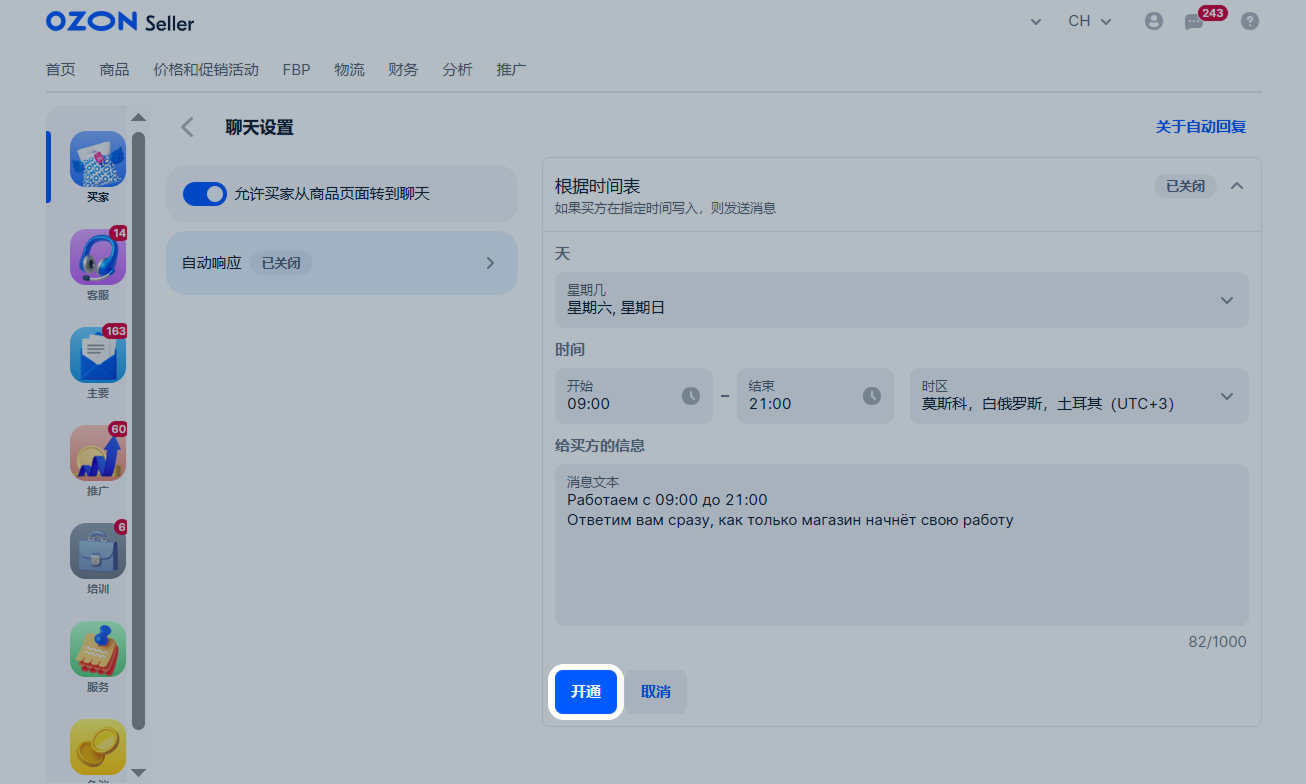The width and height of the screenshot is (1306, 784).
Task: Open the 关于自动回复 link
Action: tap(1200, 127)
